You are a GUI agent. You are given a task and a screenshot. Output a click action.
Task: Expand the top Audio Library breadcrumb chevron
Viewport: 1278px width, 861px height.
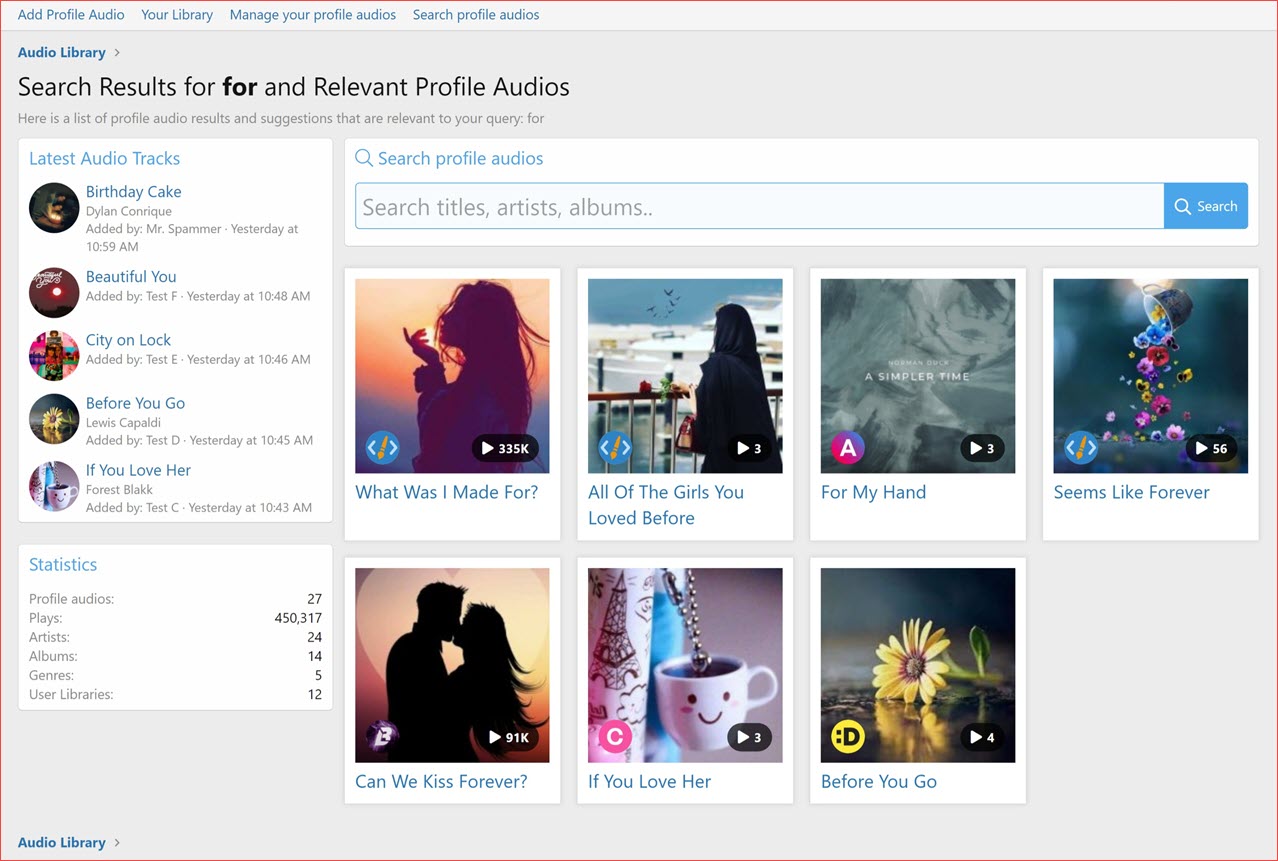click(x=117, y=52)
